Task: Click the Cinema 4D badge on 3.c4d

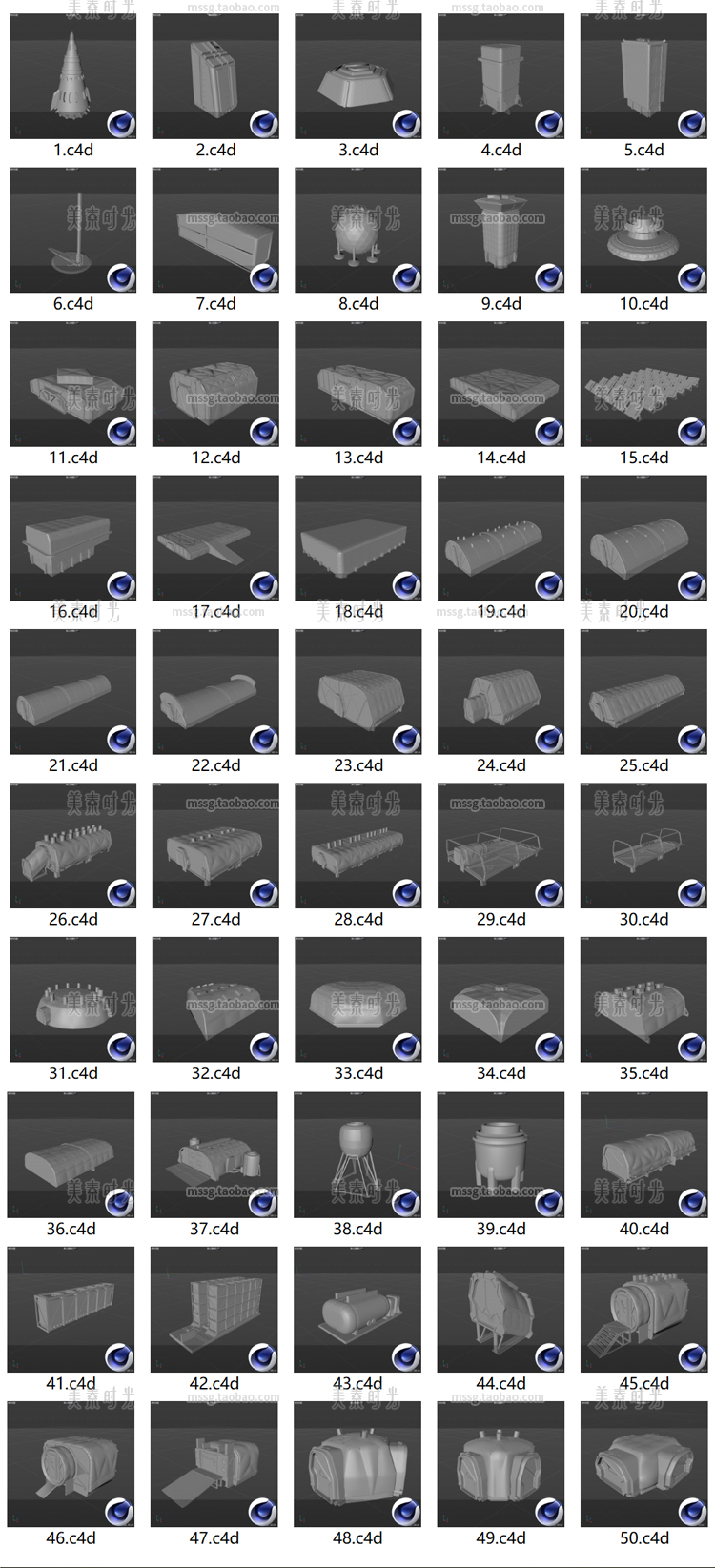Action: point(406,124)
